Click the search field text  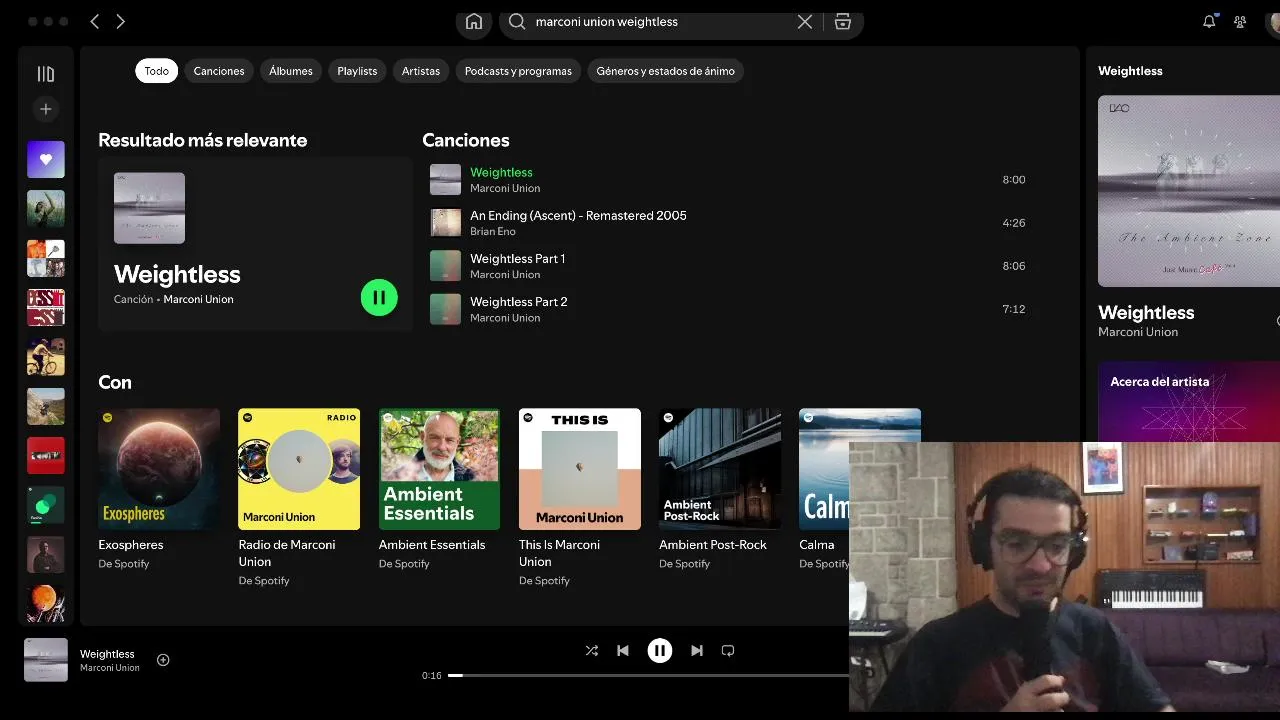(606, 22)
